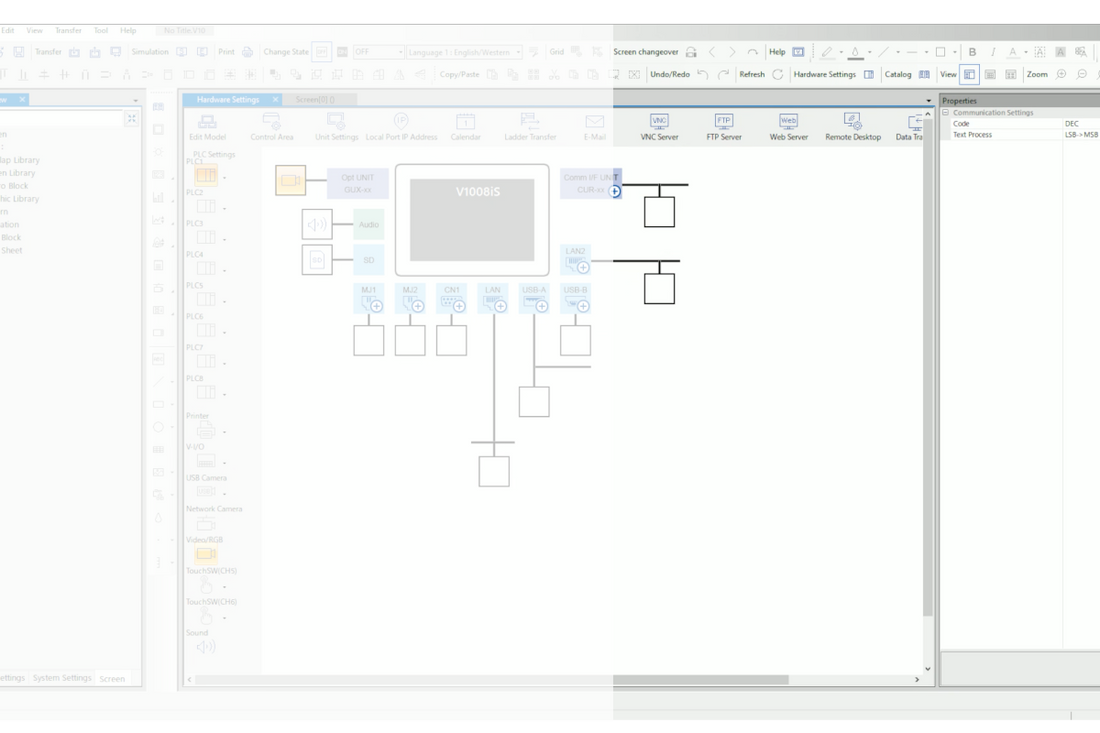Open the VNC Server settings

point(659,126)
